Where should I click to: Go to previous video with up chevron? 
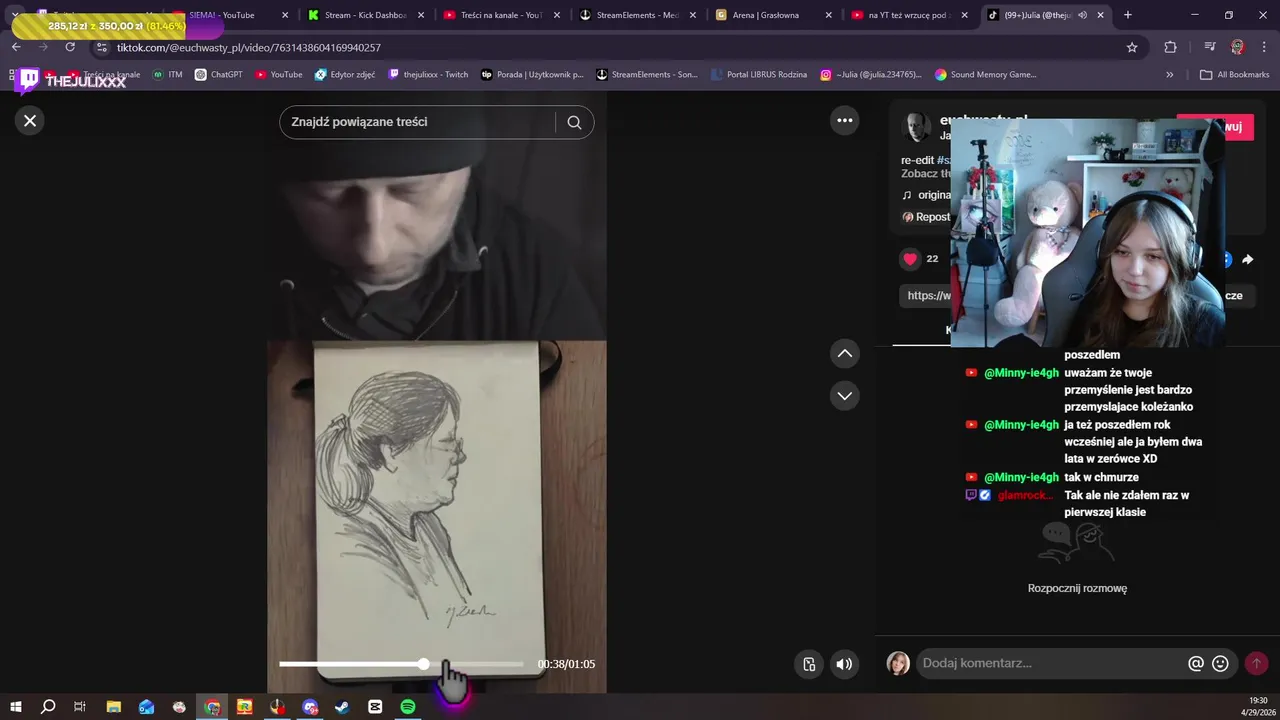(x=845, y=353)
